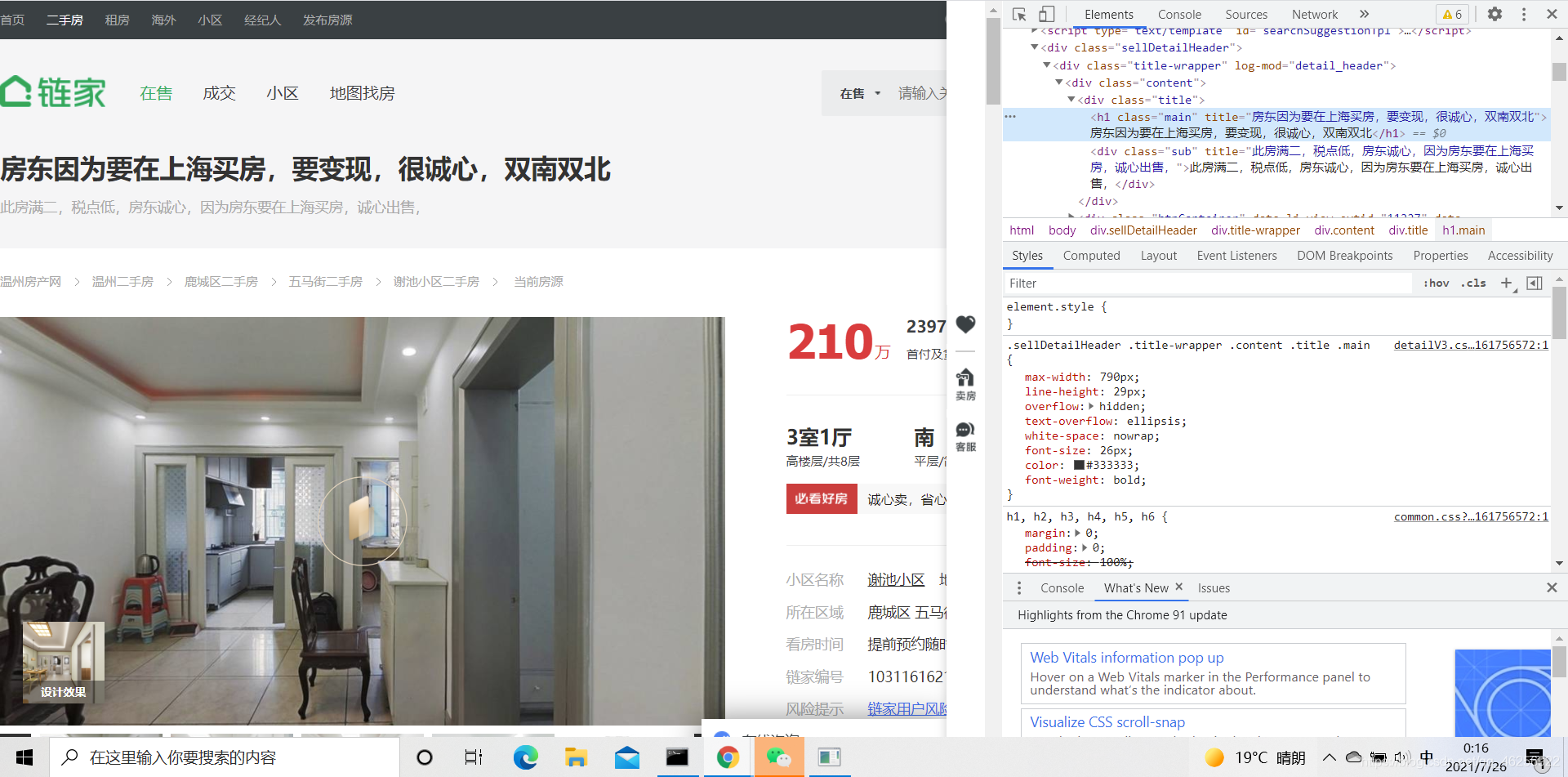Activate the DevTools element inspector tool
Image resolution: width=1568 pixels, height=777 pixels.
1019,14
